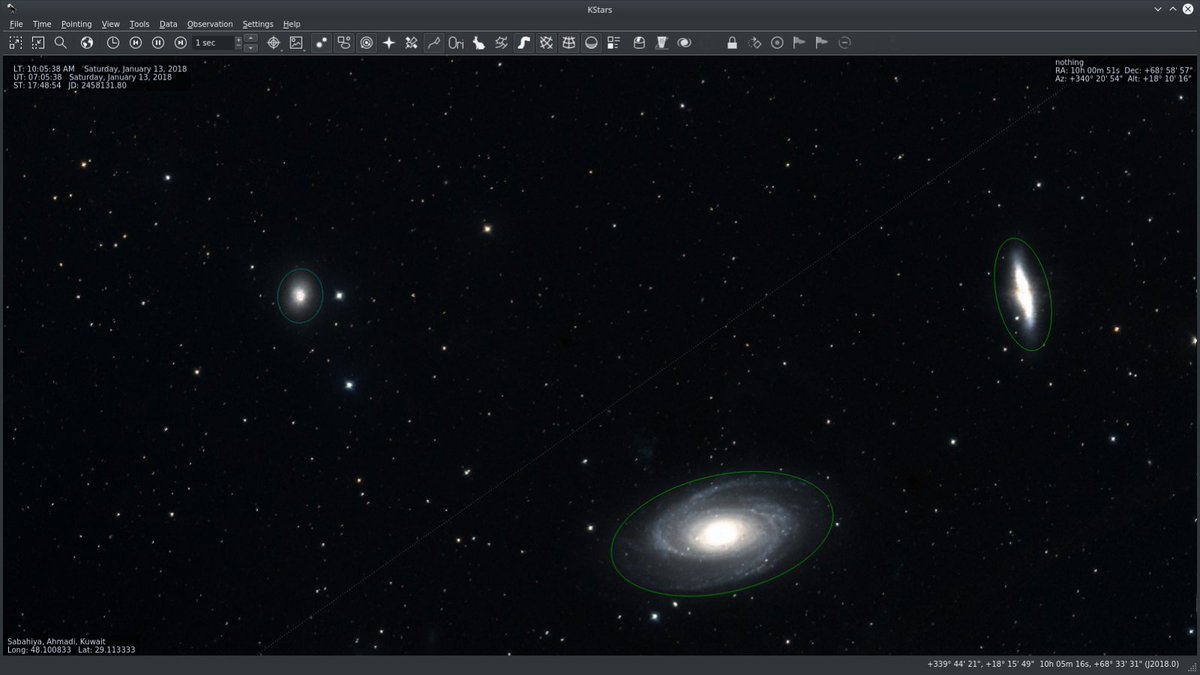Open the Find Object search tool
1200x675 pixels.
[x=60, y=42]
